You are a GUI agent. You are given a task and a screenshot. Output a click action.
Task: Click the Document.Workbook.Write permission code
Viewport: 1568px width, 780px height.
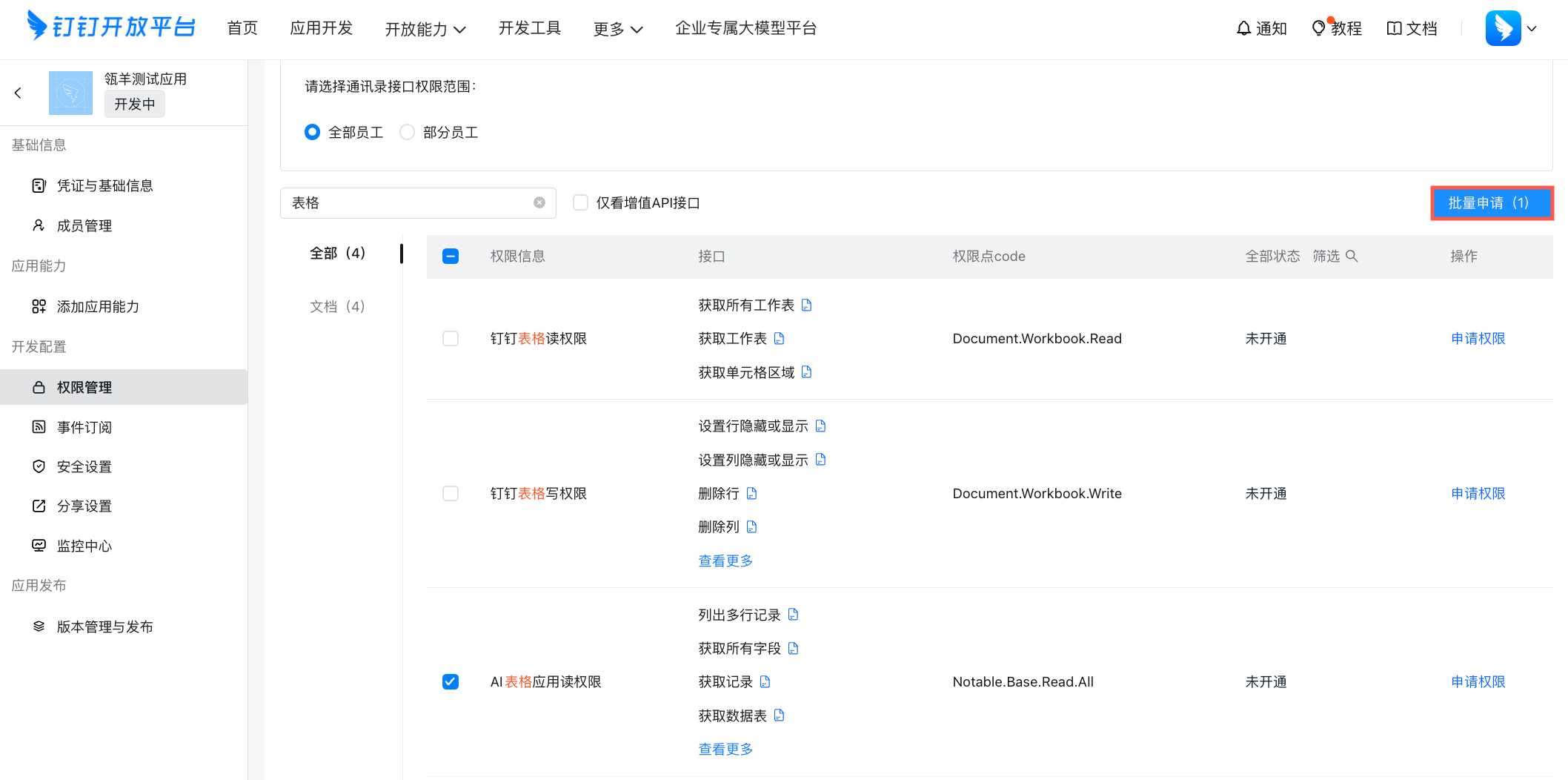click(1037, 494)
